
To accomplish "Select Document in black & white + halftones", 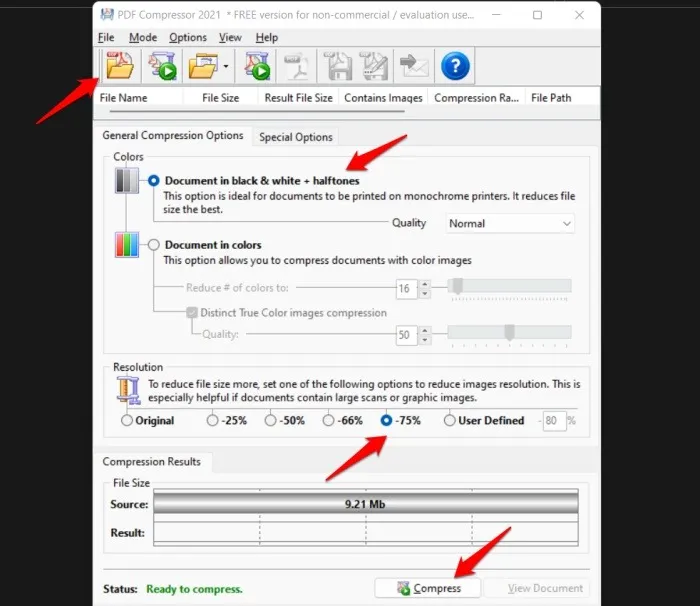I will coord(154,181).
